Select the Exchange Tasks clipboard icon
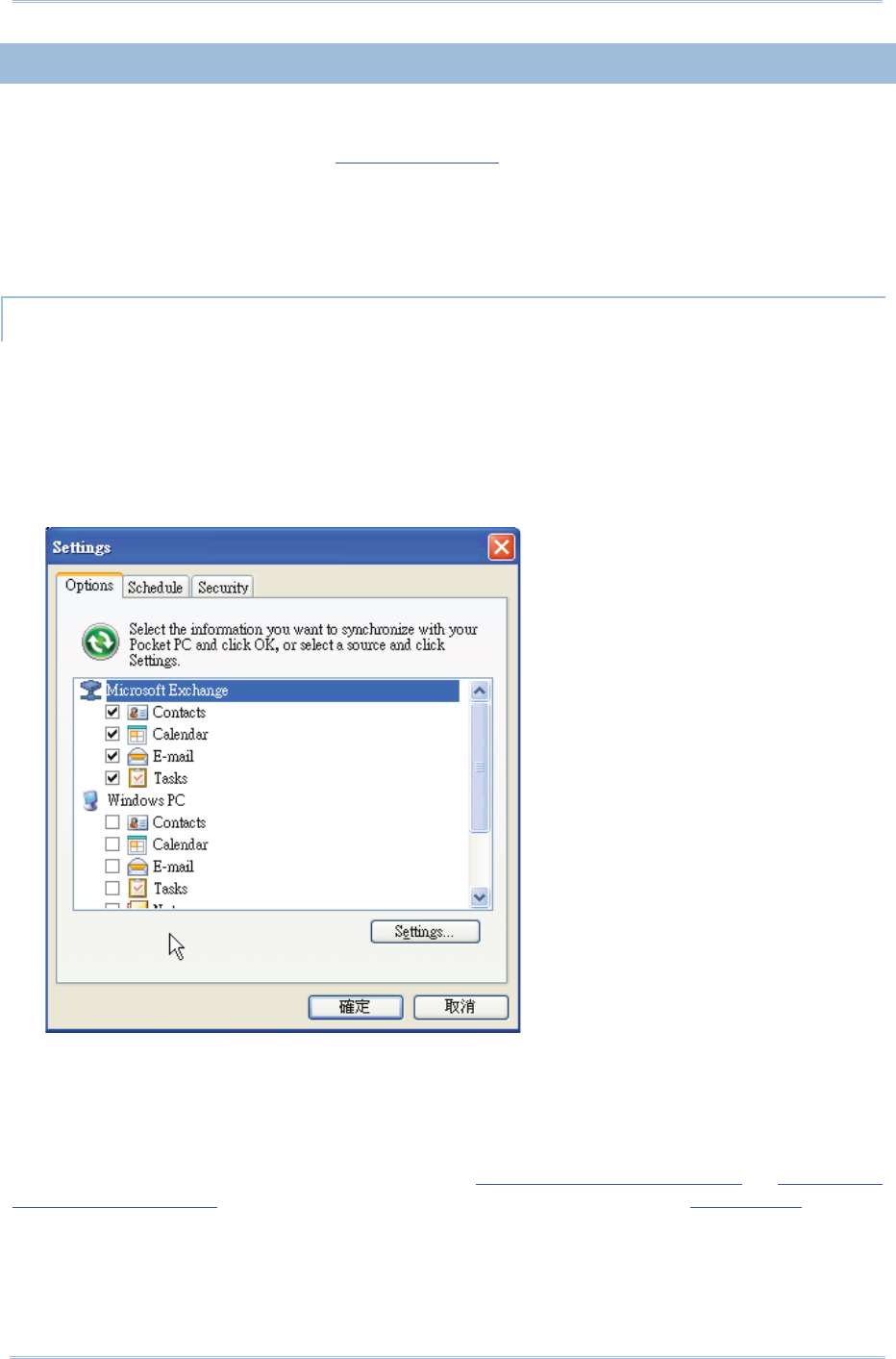 137,778
